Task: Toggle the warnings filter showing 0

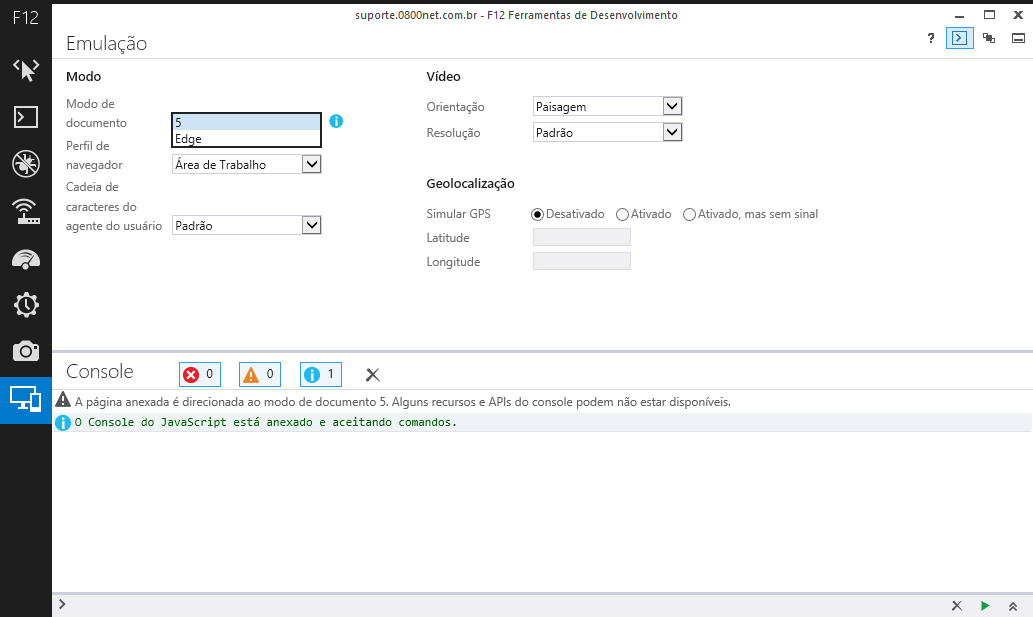Action: coord(260,375)
